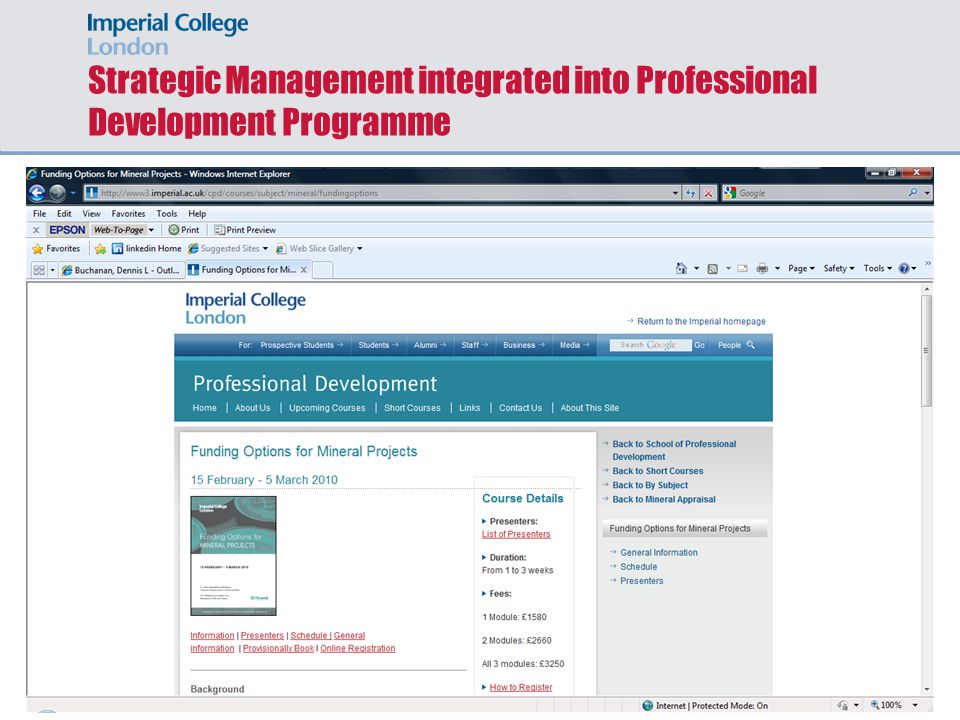Open the Safety dropdown menu
This screenshot has width=960, height=720.
click(839, 268)
